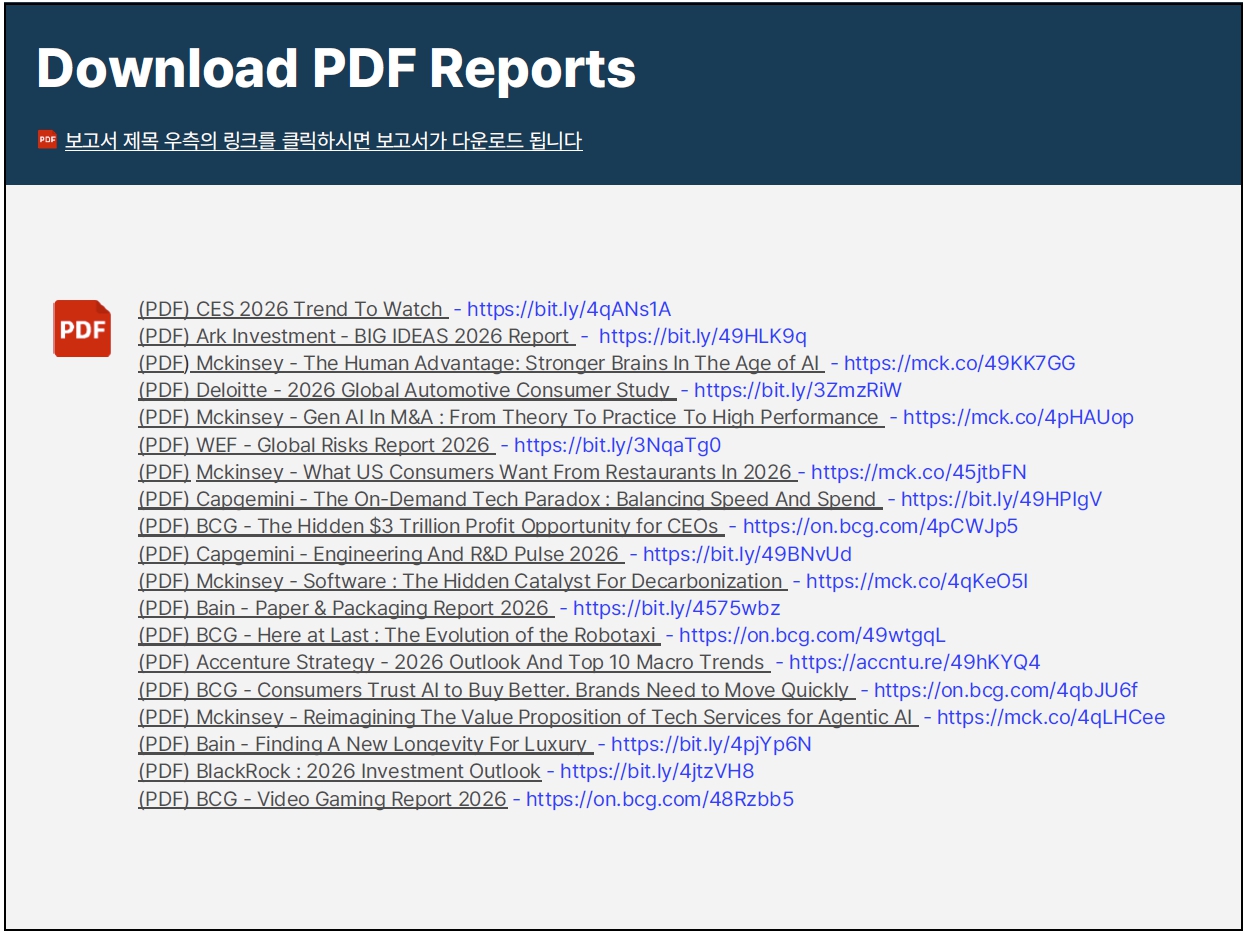Open WEF Global Risks Report URL

617,445
